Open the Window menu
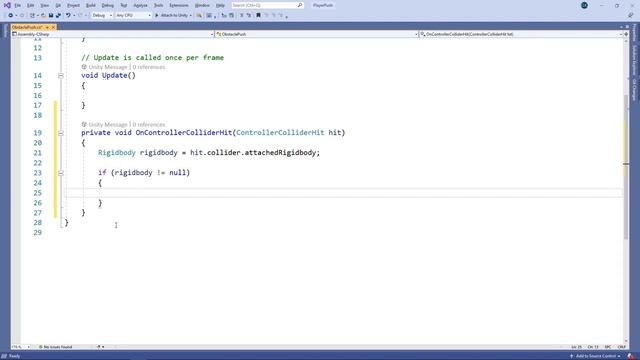 pyautogui.click(x=202, y=5)
